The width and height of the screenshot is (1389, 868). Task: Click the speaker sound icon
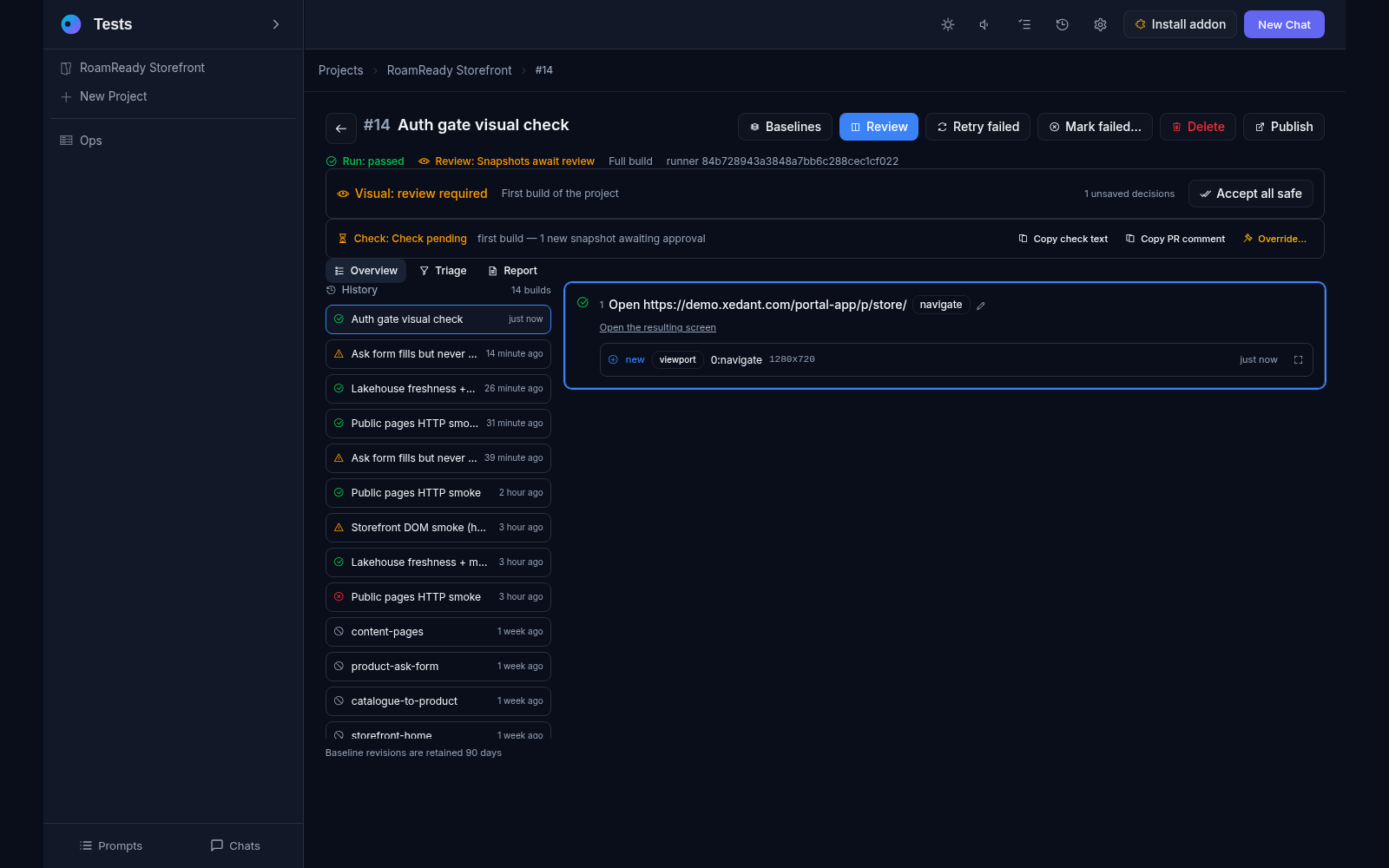984,24
